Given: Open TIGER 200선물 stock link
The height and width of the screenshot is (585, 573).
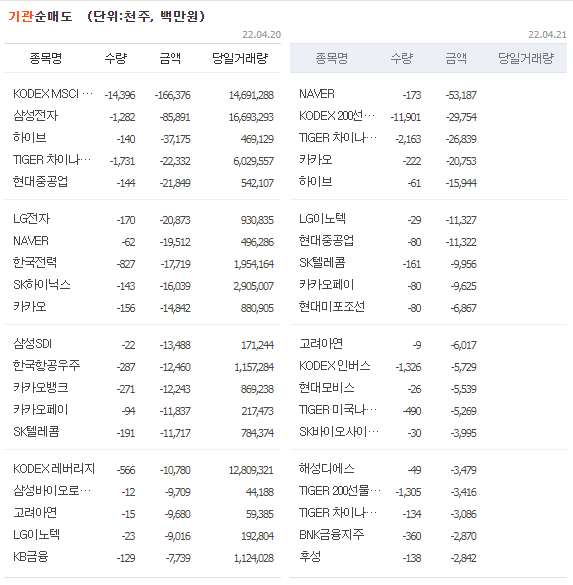Looking at the screenshot, I should [x=340, y=491].
